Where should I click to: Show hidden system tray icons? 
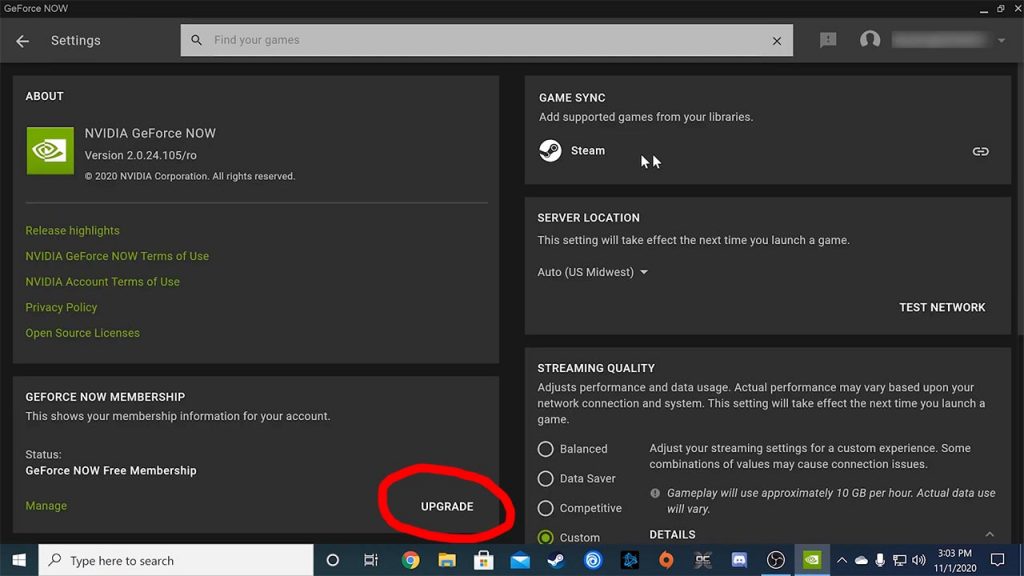point(842,560)
